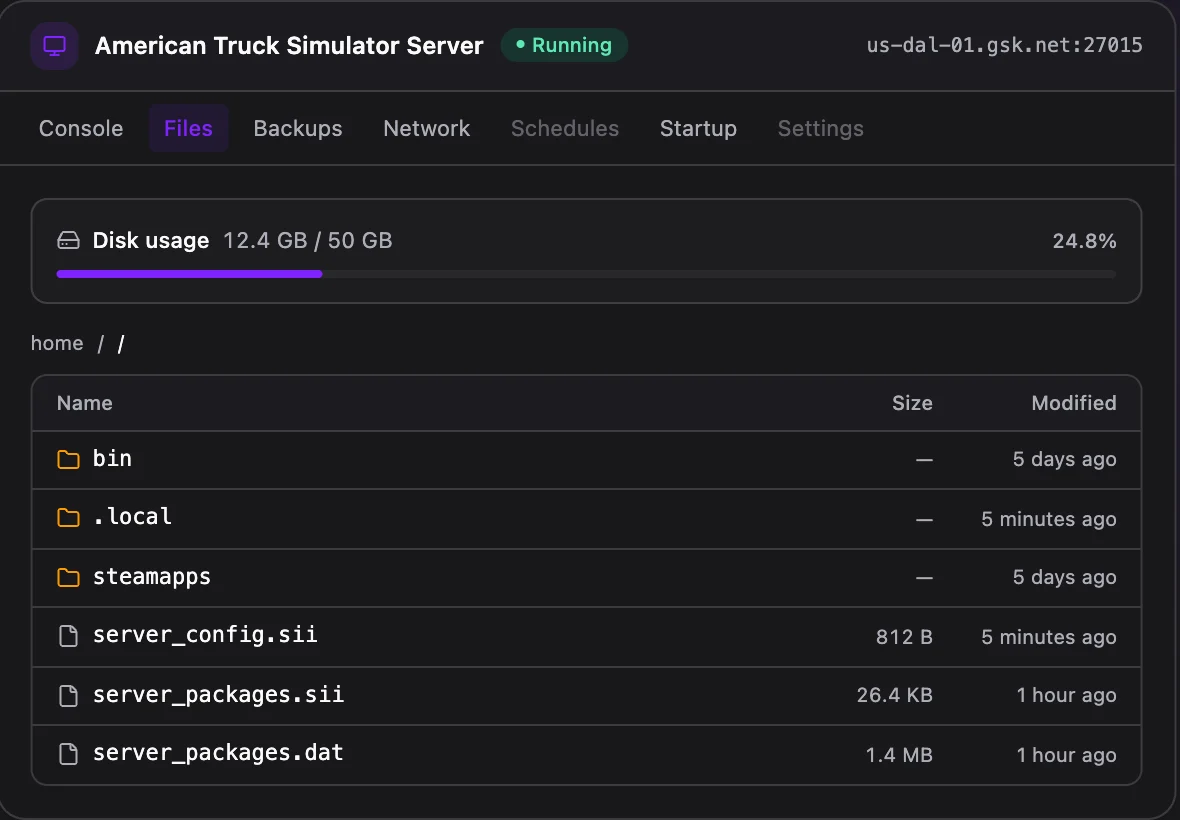This screenshot has height=820, width=1180.
Task: Click the 26.4 KB size value
Action: (895, 695)
